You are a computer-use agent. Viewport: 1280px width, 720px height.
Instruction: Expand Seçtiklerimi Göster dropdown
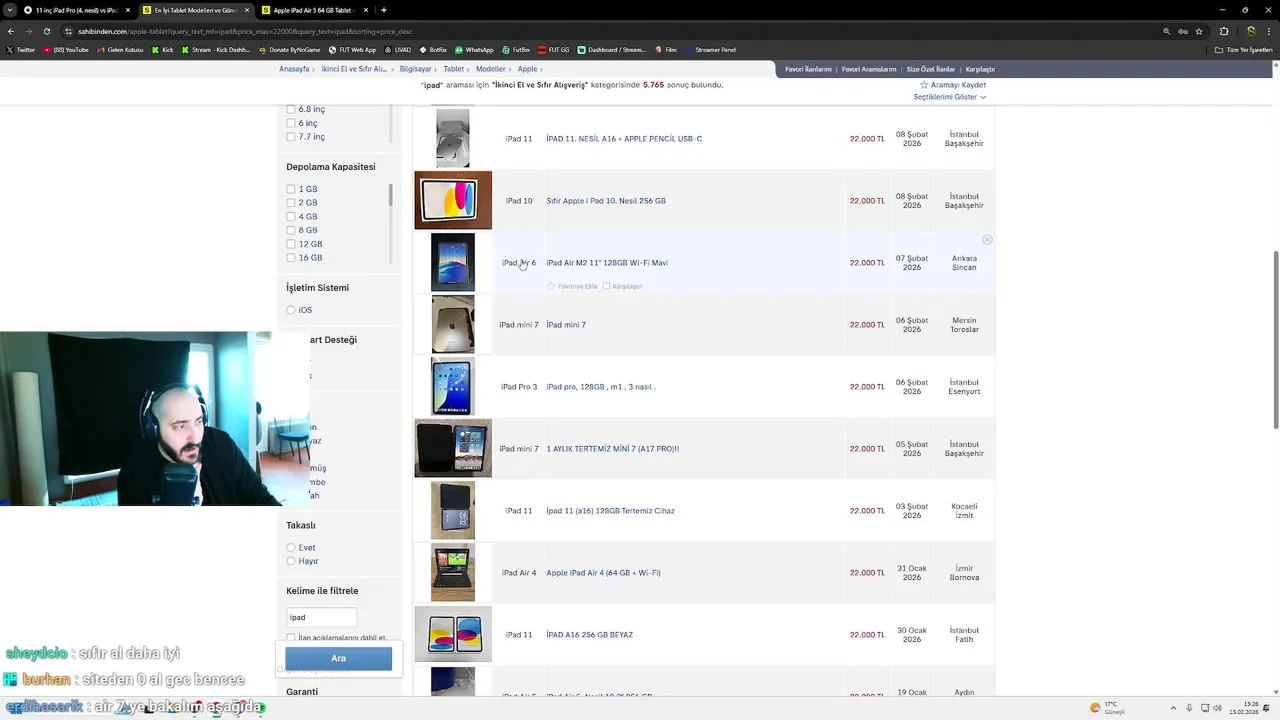(x=949, y=97)
